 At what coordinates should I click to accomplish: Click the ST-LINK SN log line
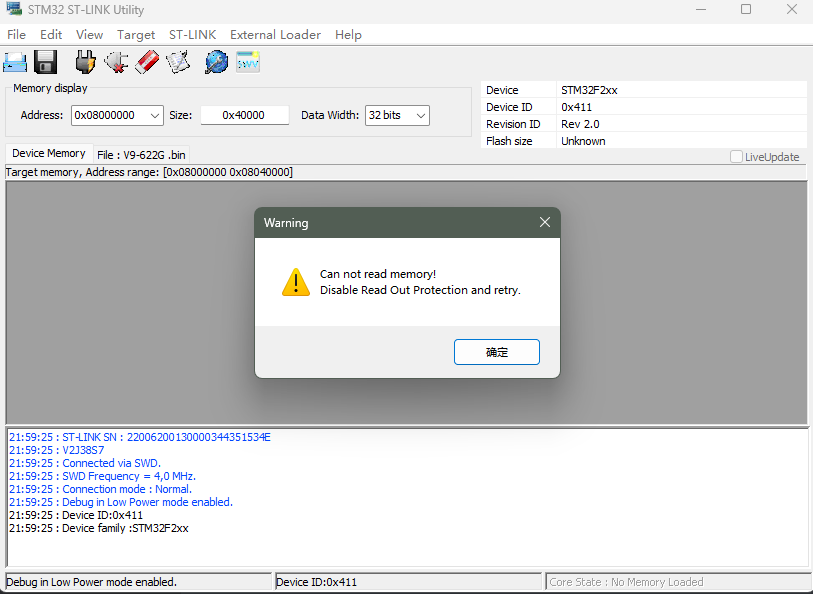tap(140, 437)
